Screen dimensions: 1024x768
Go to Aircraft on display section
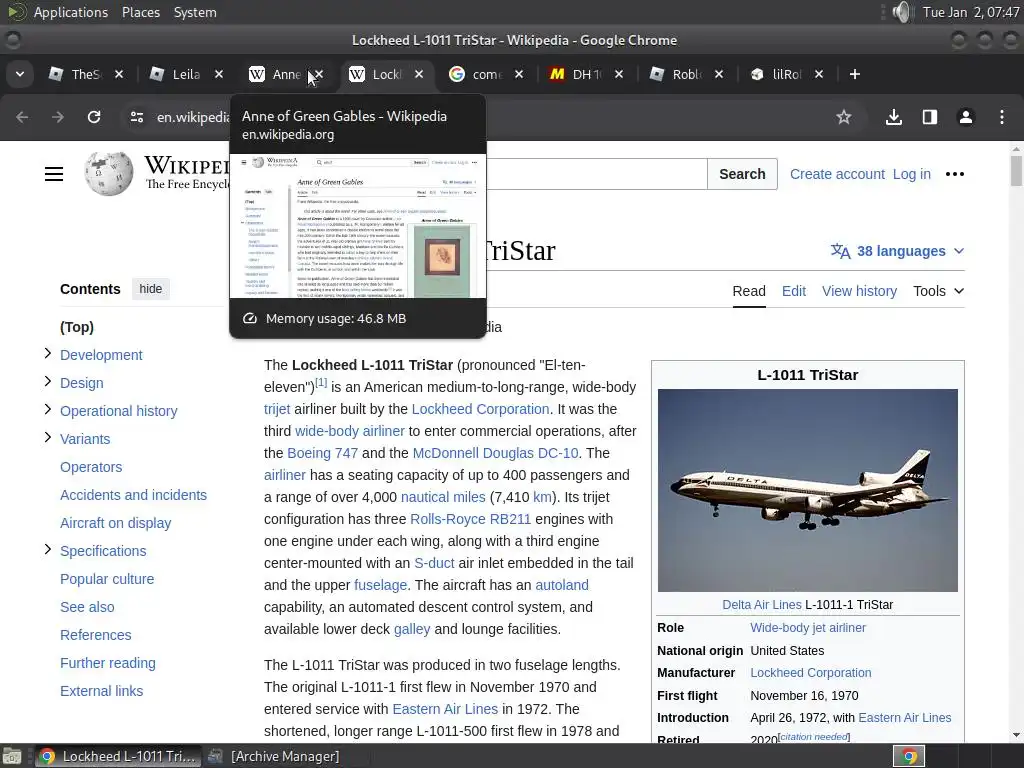(x=116, y=524)
